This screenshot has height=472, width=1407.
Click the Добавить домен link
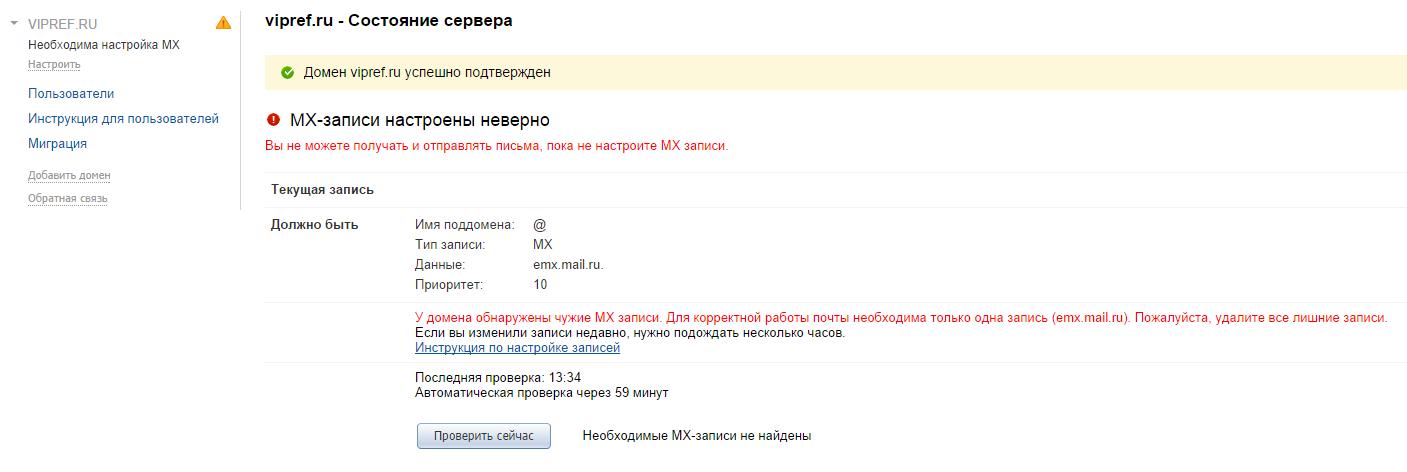(69, 175)
